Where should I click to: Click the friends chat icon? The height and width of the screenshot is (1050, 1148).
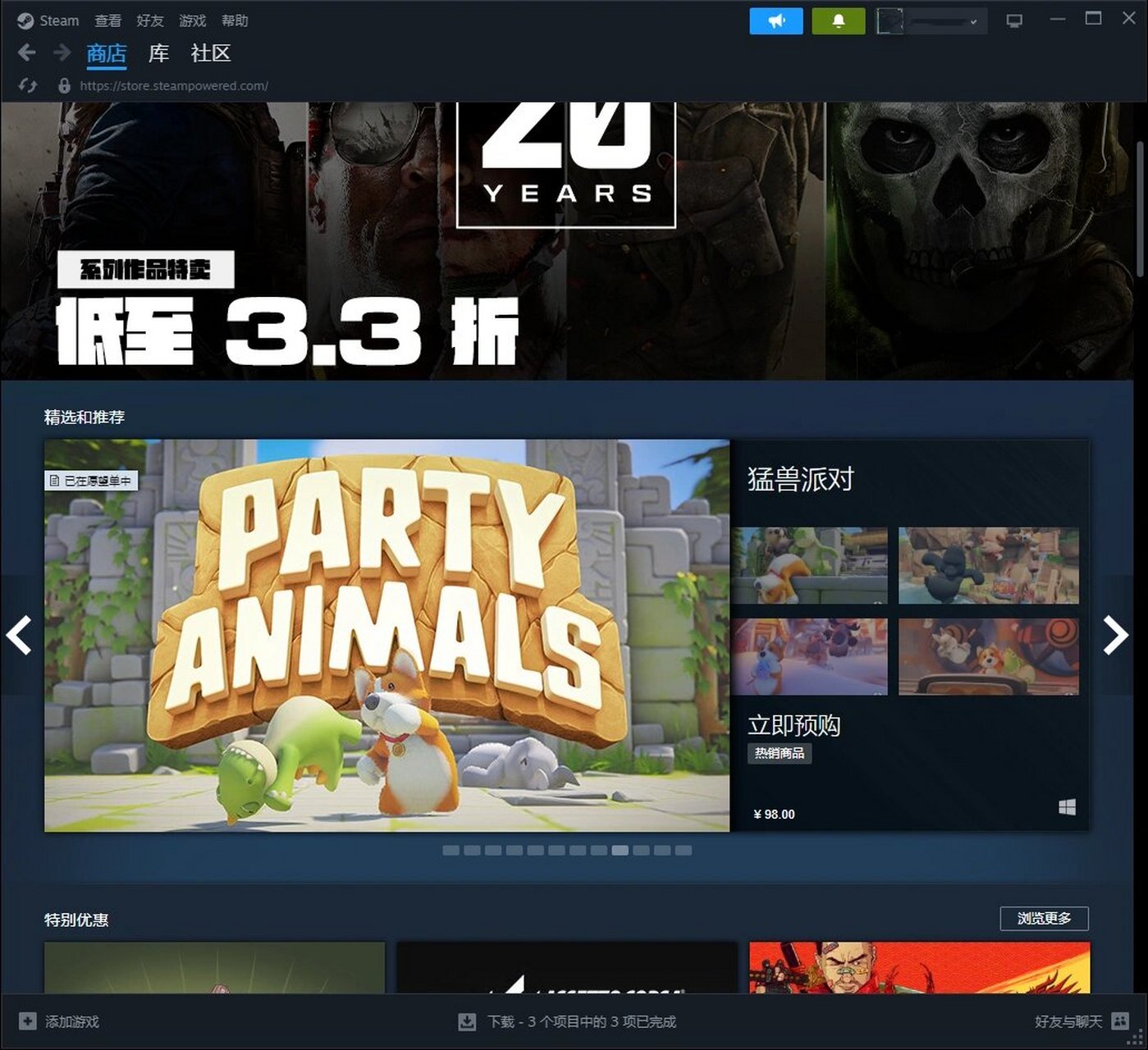pos(1120,1021)
